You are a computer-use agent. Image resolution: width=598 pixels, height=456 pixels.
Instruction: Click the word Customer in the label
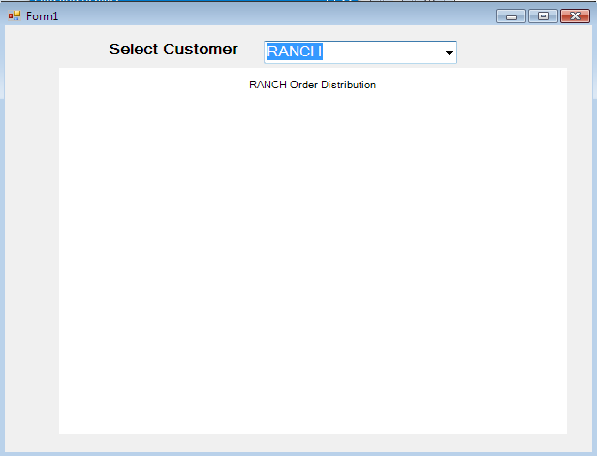click(201, 49)
